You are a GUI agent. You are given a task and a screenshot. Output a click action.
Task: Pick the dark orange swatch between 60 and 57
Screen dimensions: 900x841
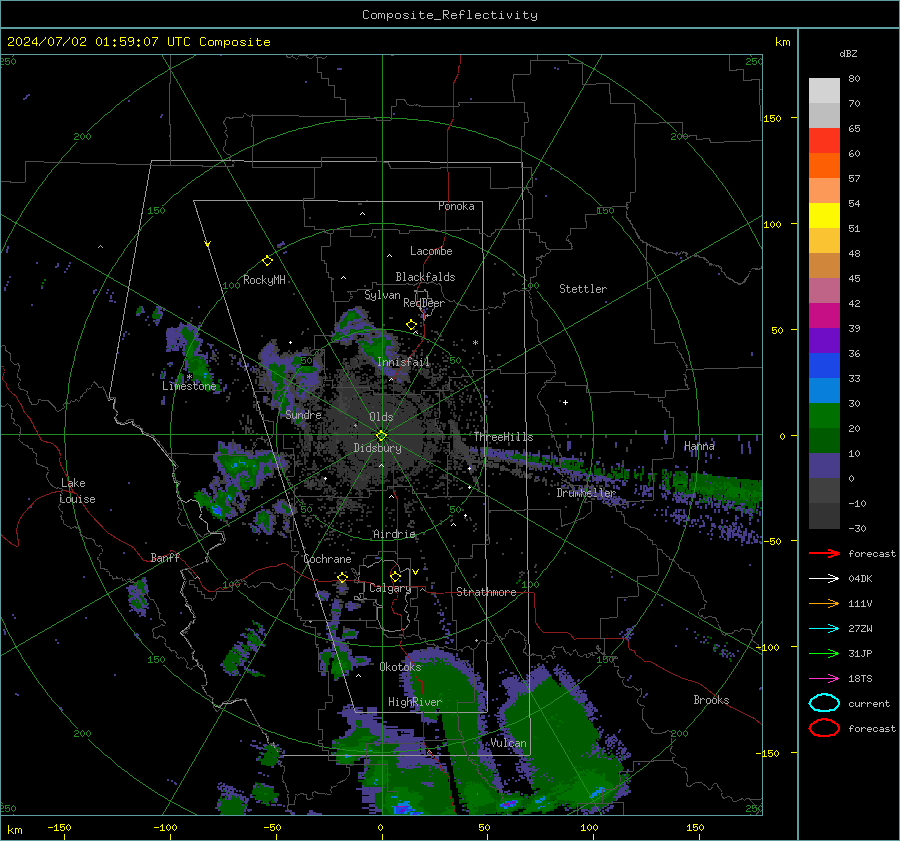[x=824, y=166]
